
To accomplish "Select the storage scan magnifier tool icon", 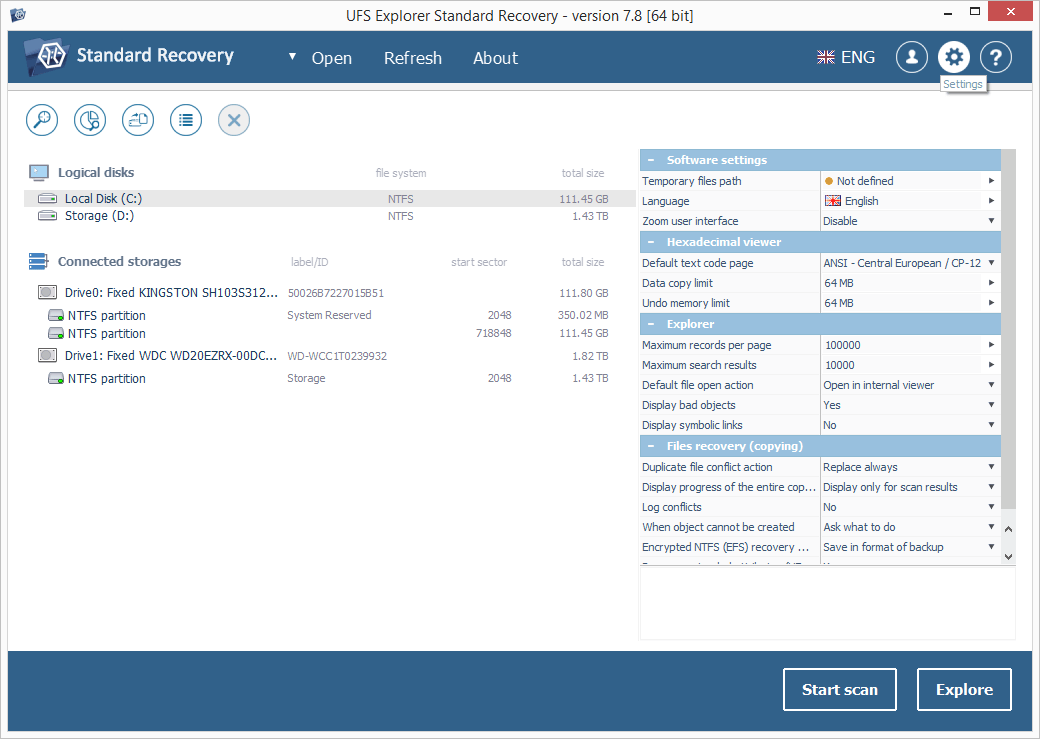I will [41, 120].
